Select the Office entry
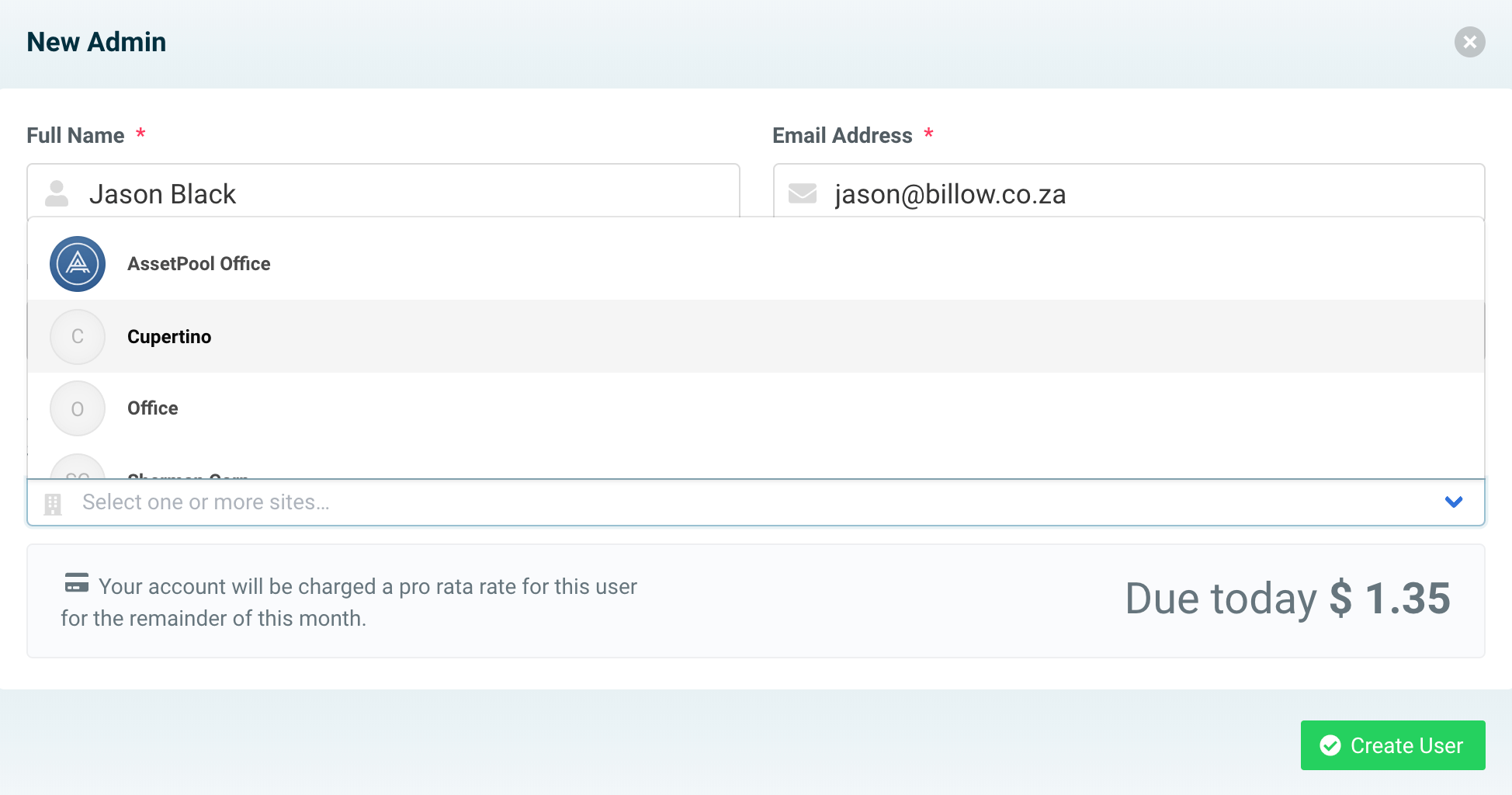 tap(152, 408)
